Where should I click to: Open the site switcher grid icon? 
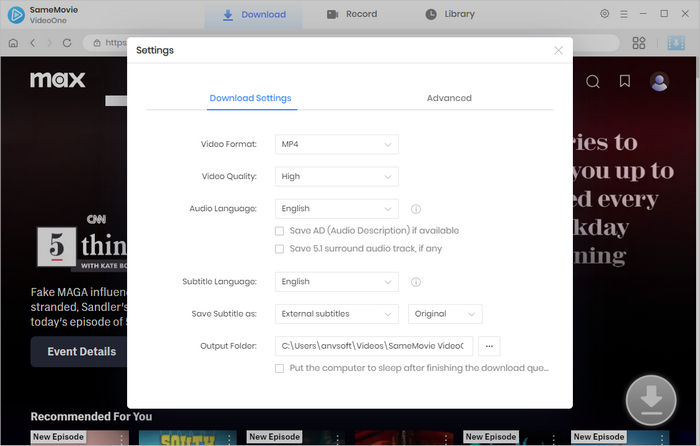[x=639, y=43]
